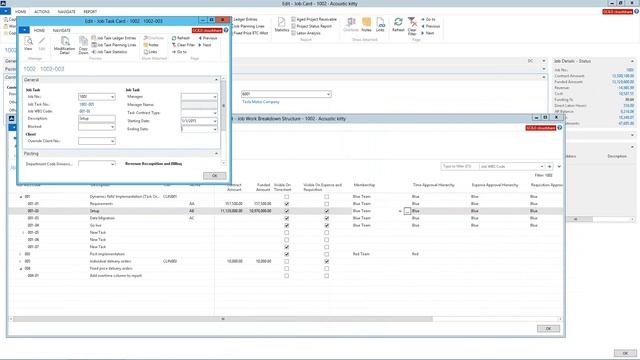This screenshot has width=640, height=360.
Task: Click Notes in Job Task Card ribbon
Action: (151, 45)
